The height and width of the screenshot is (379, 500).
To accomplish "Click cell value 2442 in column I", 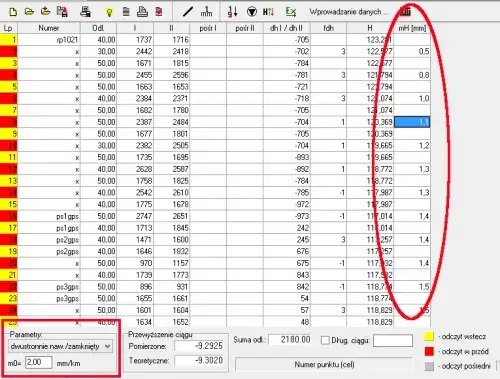I will pos(135,51).
